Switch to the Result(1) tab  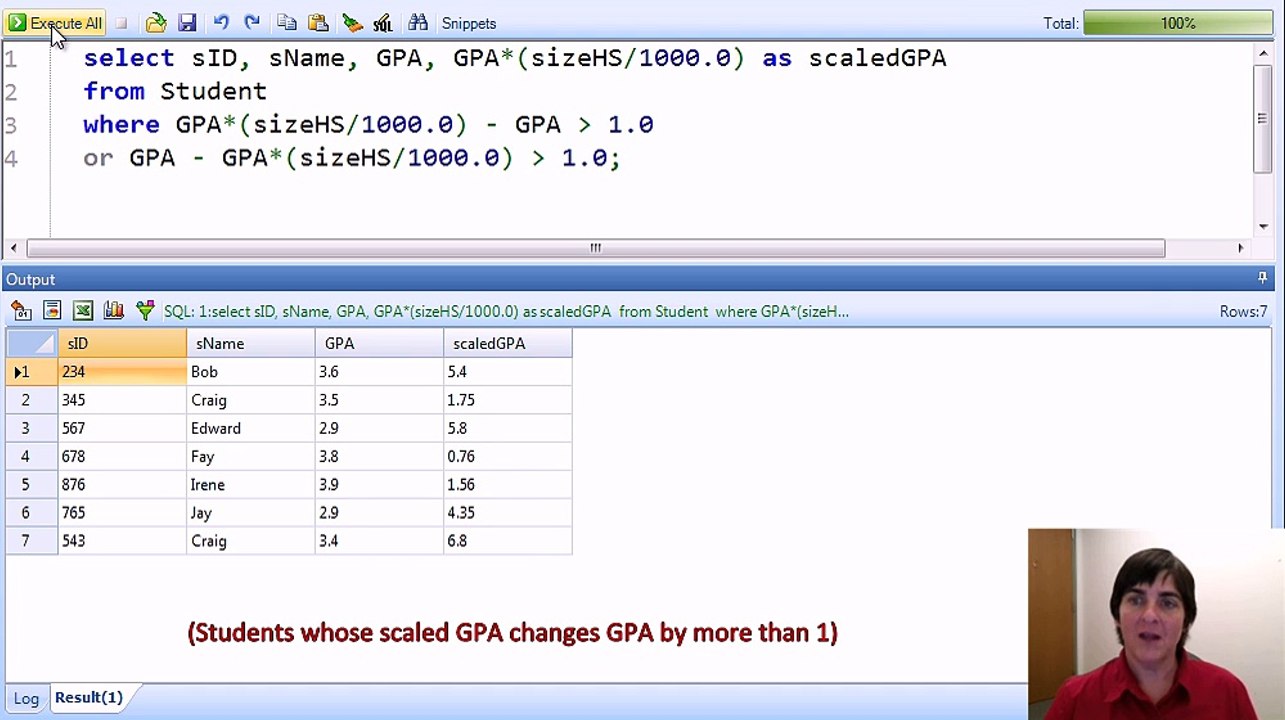coord(89,697)
